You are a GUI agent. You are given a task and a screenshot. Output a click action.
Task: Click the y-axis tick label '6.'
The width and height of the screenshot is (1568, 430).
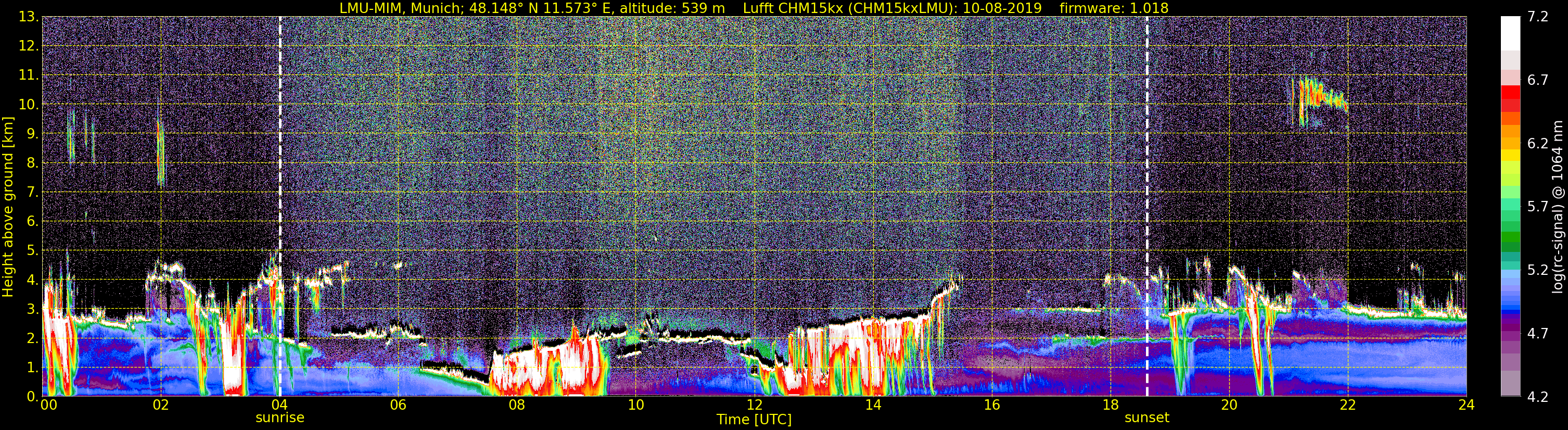coord(32,222)
